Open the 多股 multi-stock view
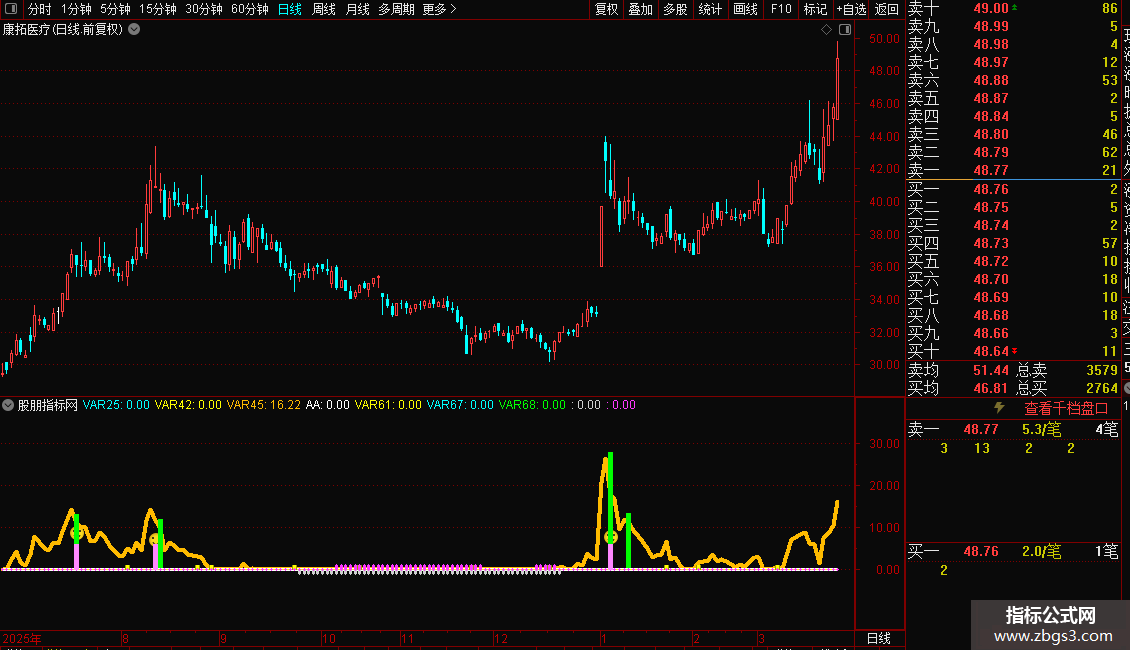Screen dimensions: 1130x650 coord(675,9)
